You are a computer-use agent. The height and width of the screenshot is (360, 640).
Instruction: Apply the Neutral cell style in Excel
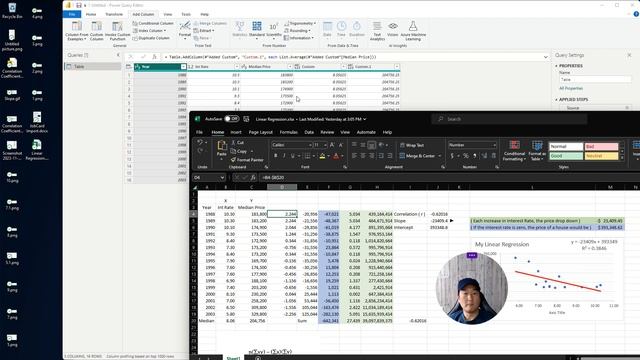(x=601, y=156)
